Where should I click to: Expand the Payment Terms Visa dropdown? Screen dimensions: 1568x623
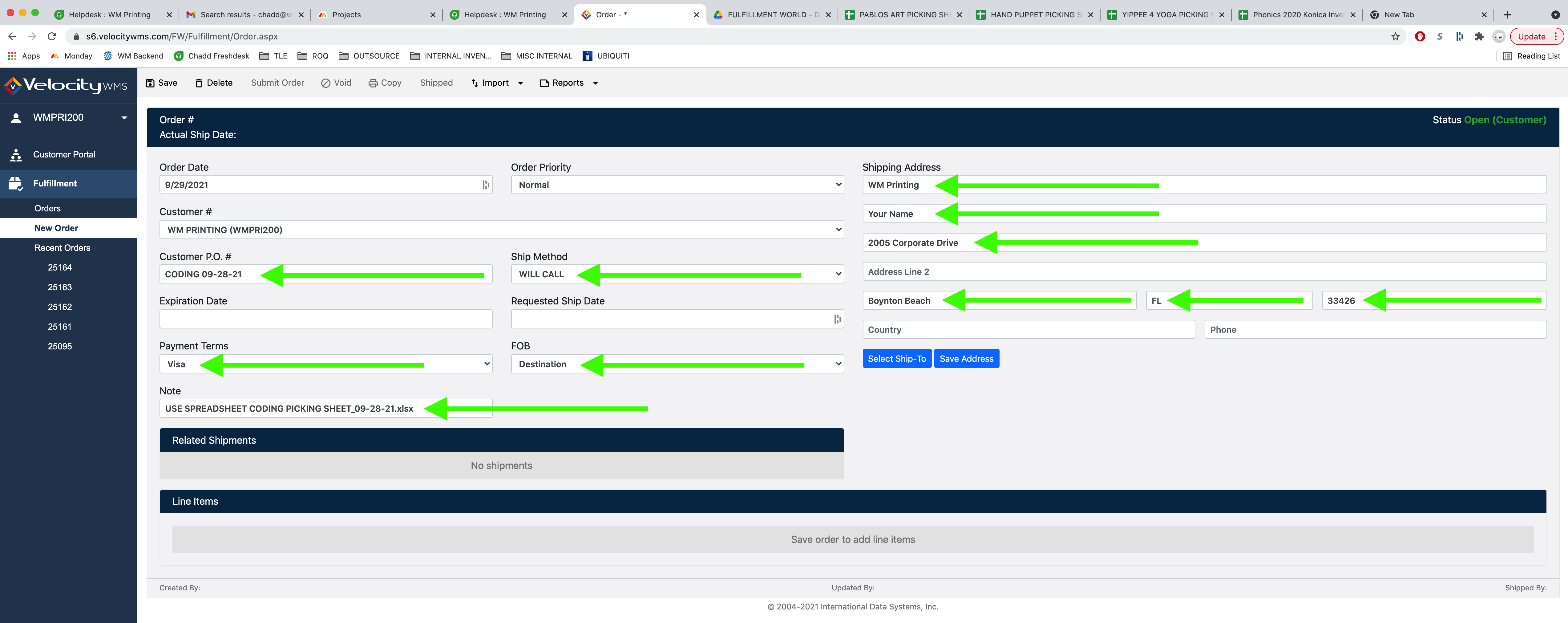point(326,364)
